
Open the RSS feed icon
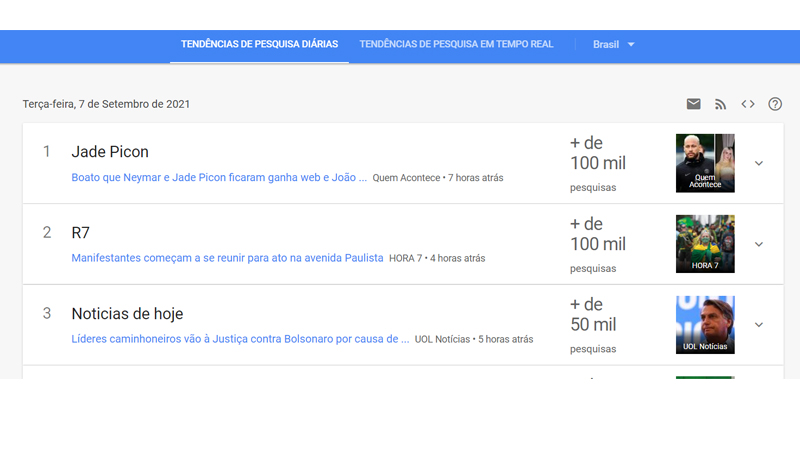point(720,104)
